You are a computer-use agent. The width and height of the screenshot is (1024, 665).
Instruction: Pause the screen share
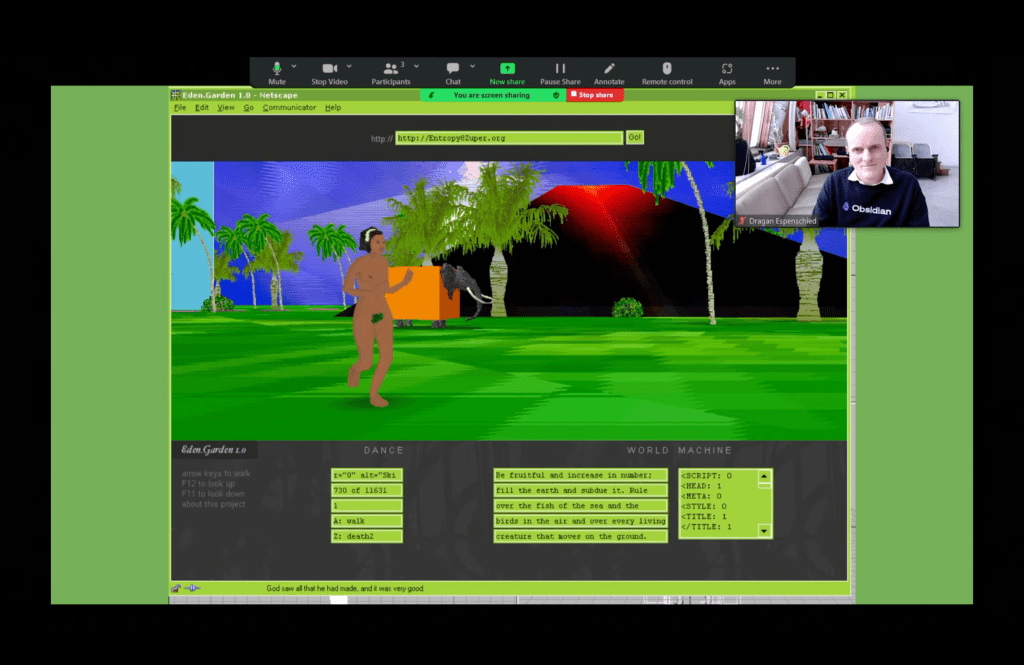point(560,69)
